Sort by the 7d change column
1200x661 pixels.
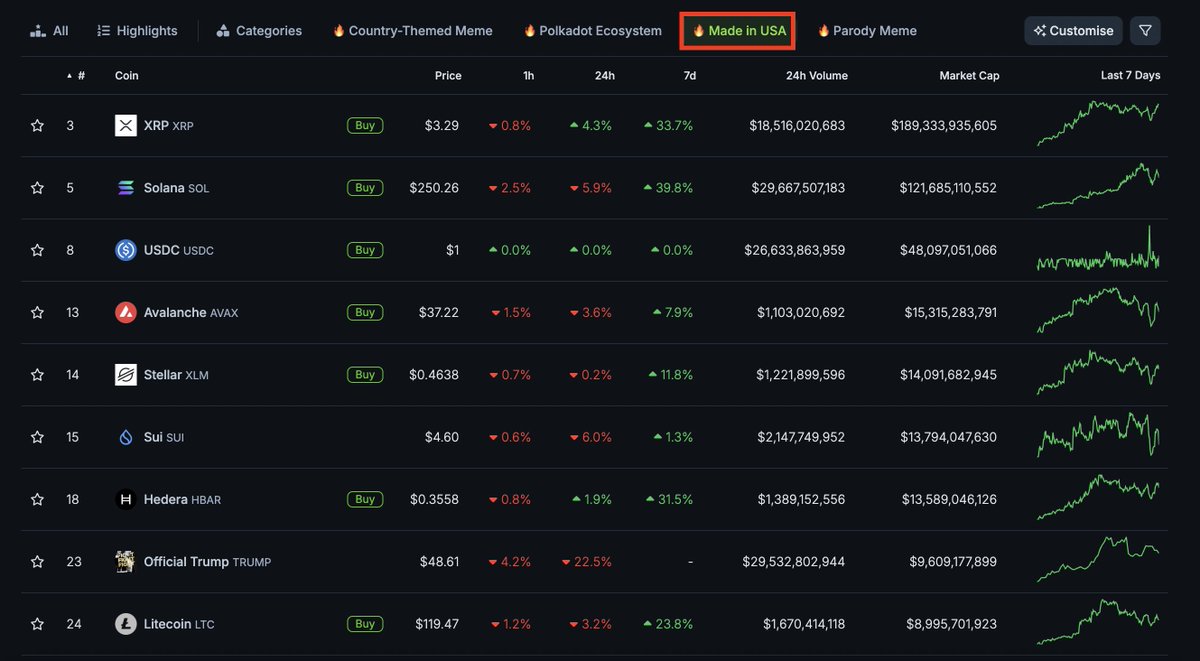(689, 76)
